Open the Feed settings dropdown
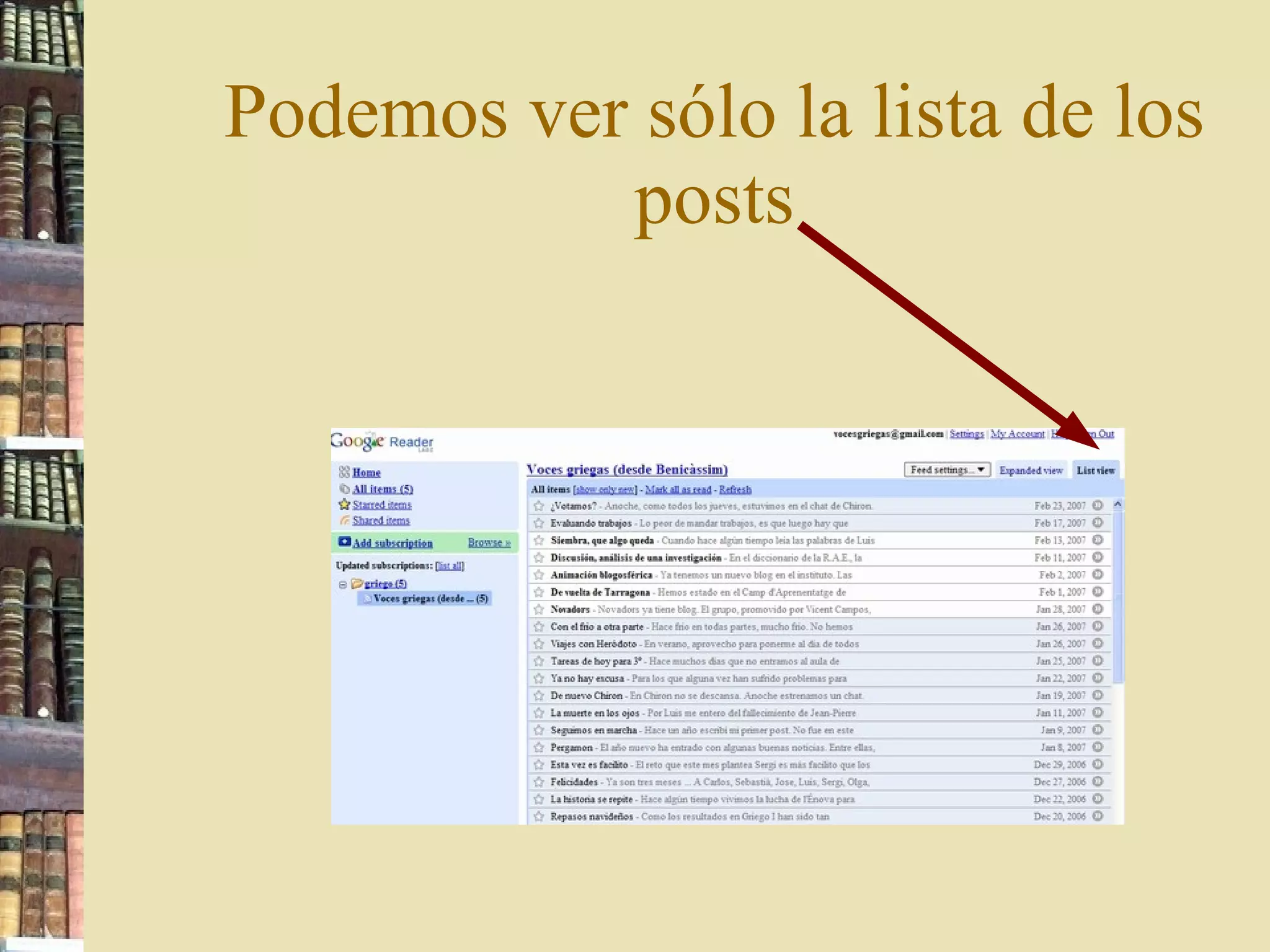This screenshot has height=952, width=1270. 948,470
